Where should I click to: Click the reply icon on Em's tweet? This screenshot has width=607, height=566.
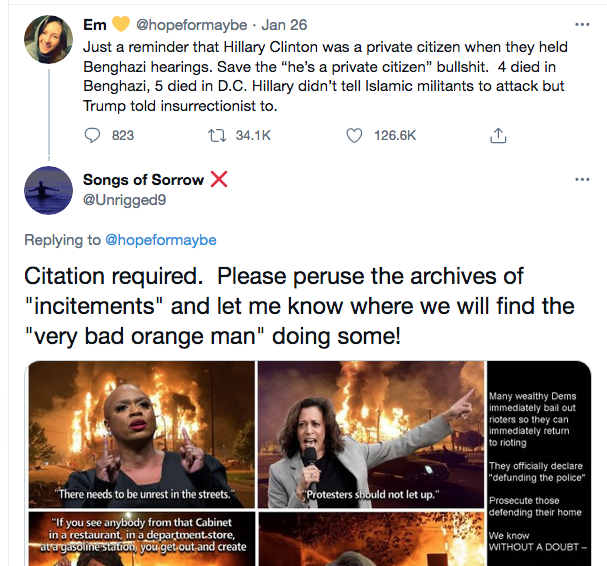[93, 135]
